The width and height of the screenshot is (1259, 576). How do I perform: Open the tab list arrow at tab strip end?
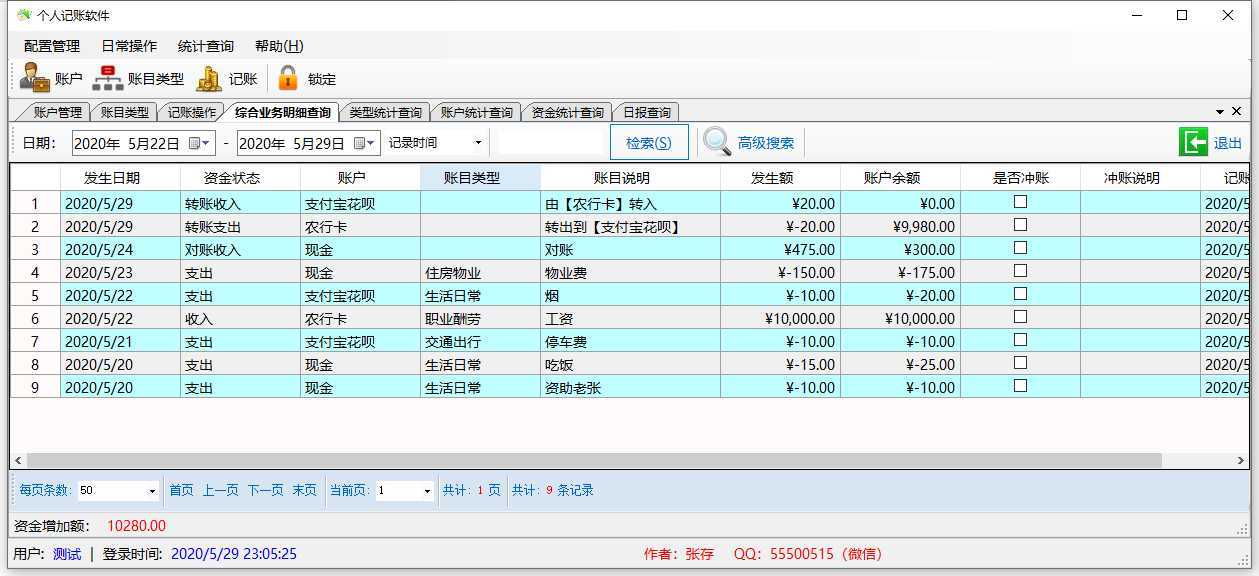[1220, 112]
